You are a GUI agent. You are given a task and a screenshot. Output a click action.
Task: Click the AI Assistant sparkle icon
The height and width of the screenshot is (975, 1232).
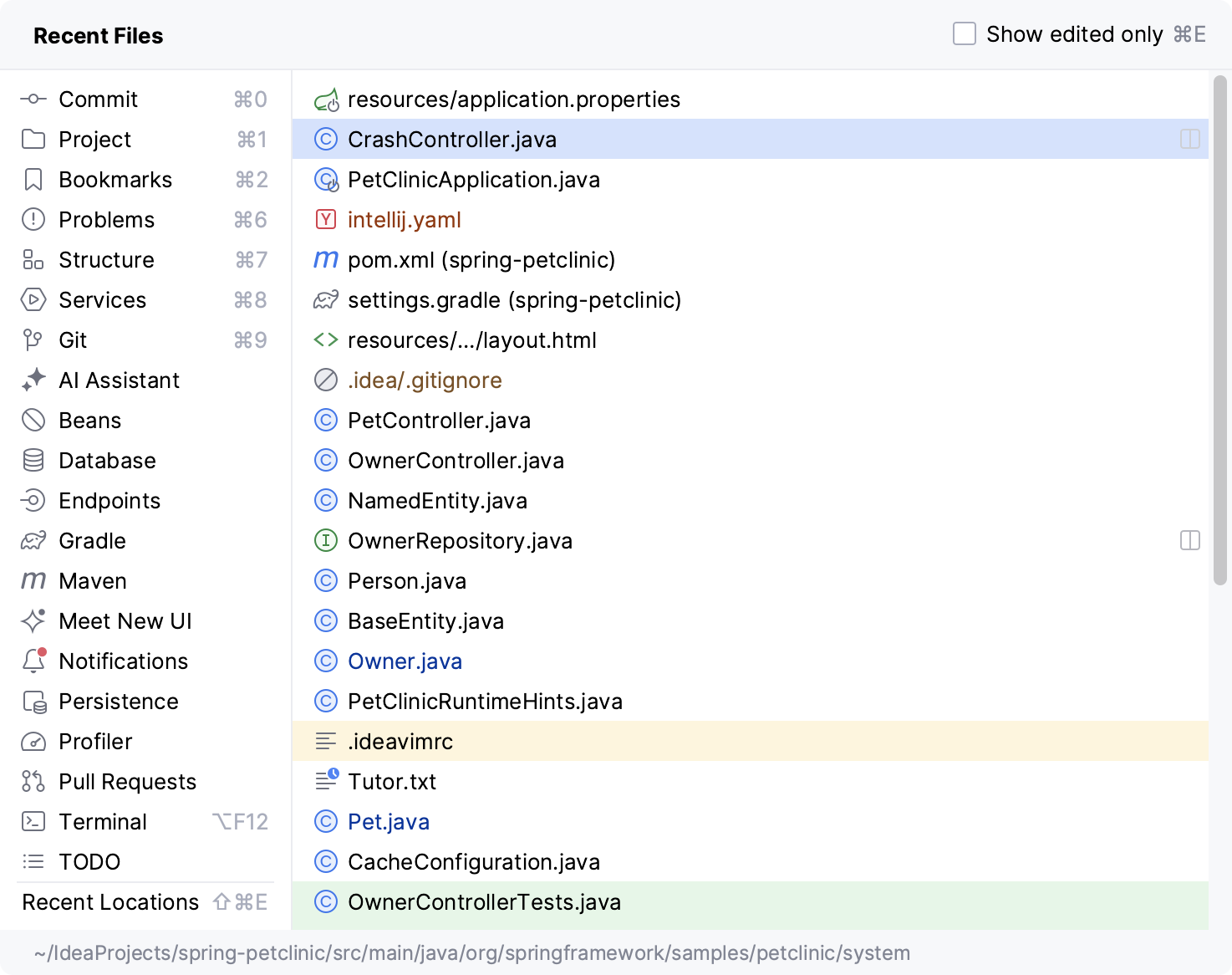(33, 380)
